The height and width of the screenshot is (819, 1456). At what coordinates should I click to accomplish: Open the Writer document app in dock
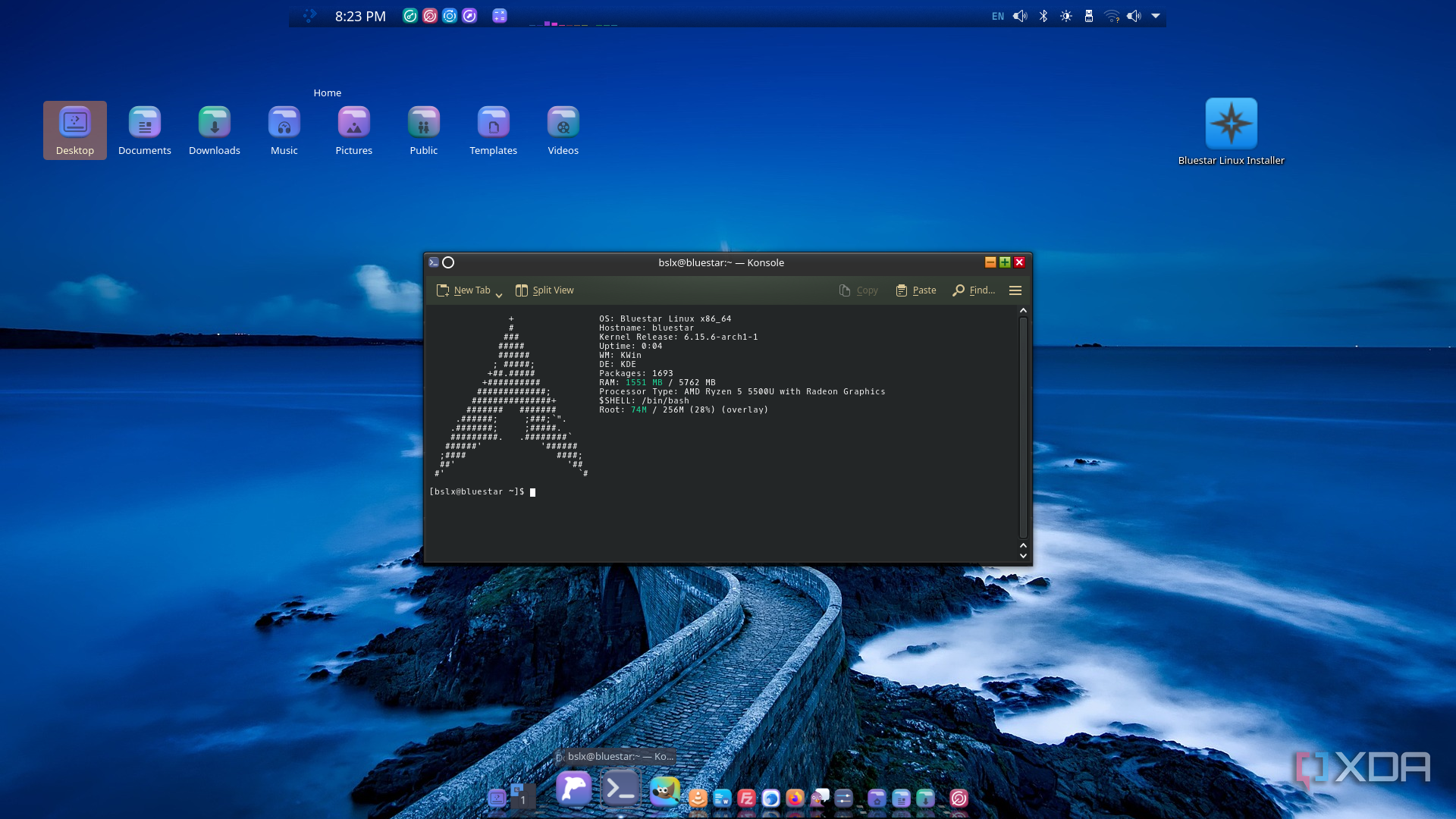[722, 798]
